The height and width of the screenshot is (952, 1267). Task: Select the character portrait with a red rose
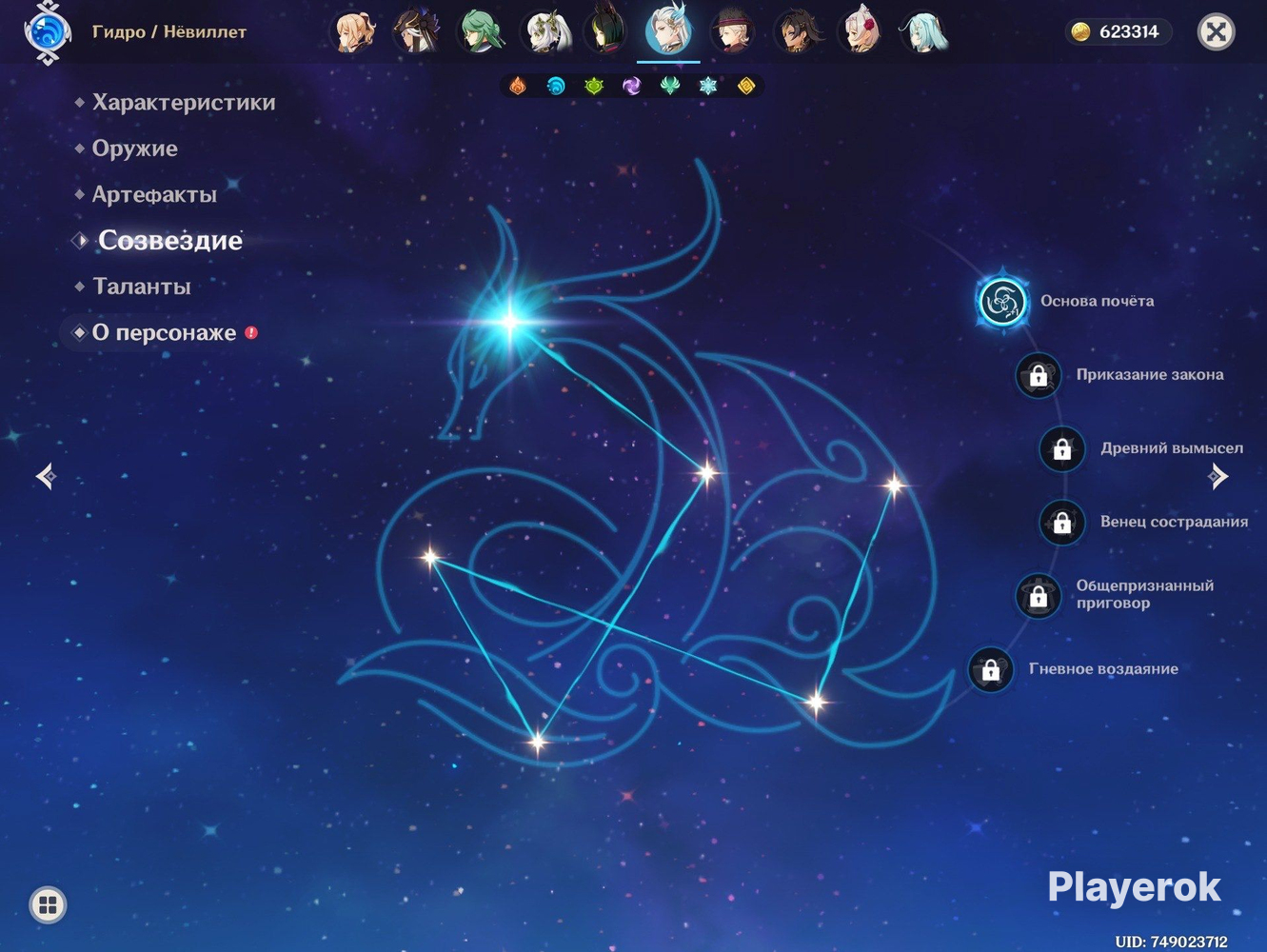tap(860, 31)
